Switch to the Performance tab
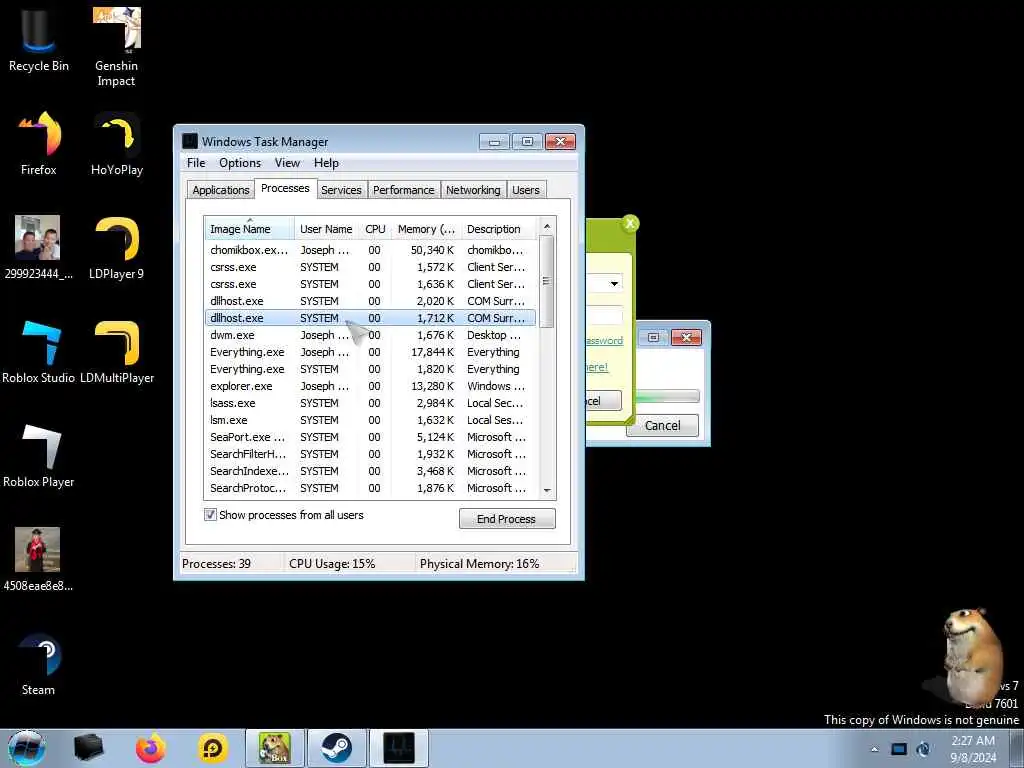The image size is (1024, 768). pos(404,190)
